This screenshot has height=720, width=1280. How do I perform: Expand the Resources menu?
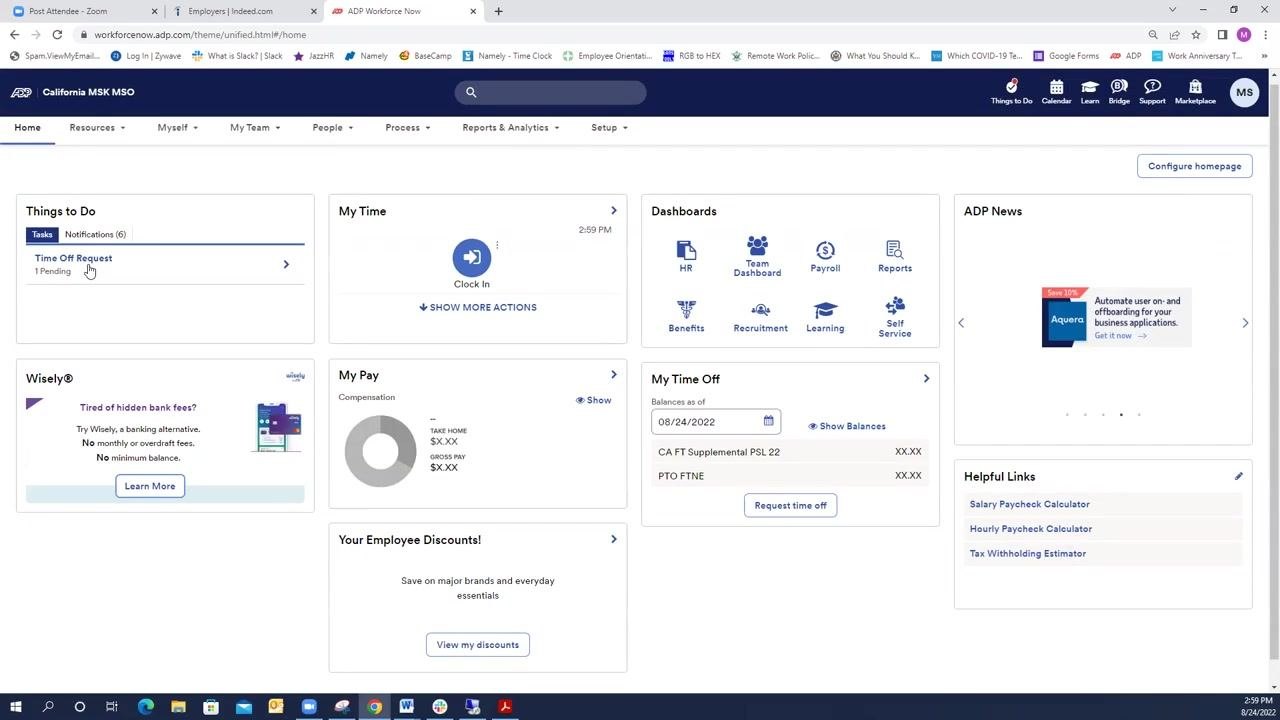[97, 128]
